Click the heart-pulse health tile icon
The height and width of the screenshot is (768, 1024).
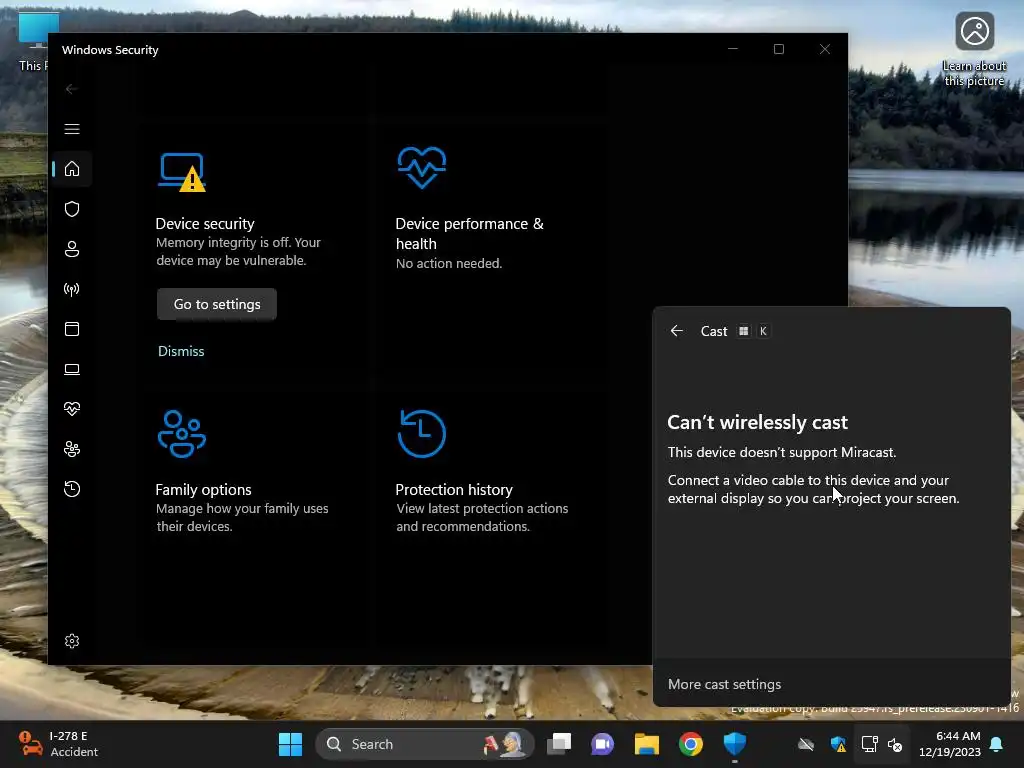pyautogui.click(x=422, y=167)
